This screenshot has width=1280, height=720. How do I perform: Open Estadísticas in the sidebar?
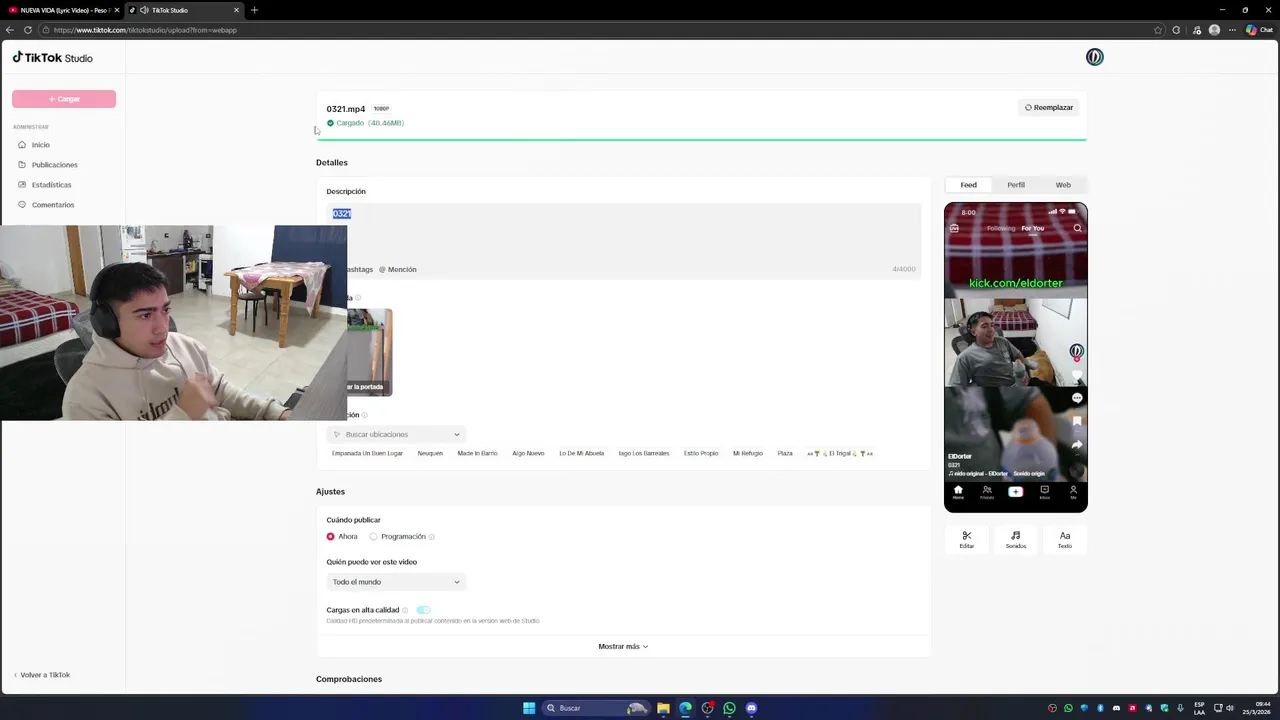(x=51, y=185)
